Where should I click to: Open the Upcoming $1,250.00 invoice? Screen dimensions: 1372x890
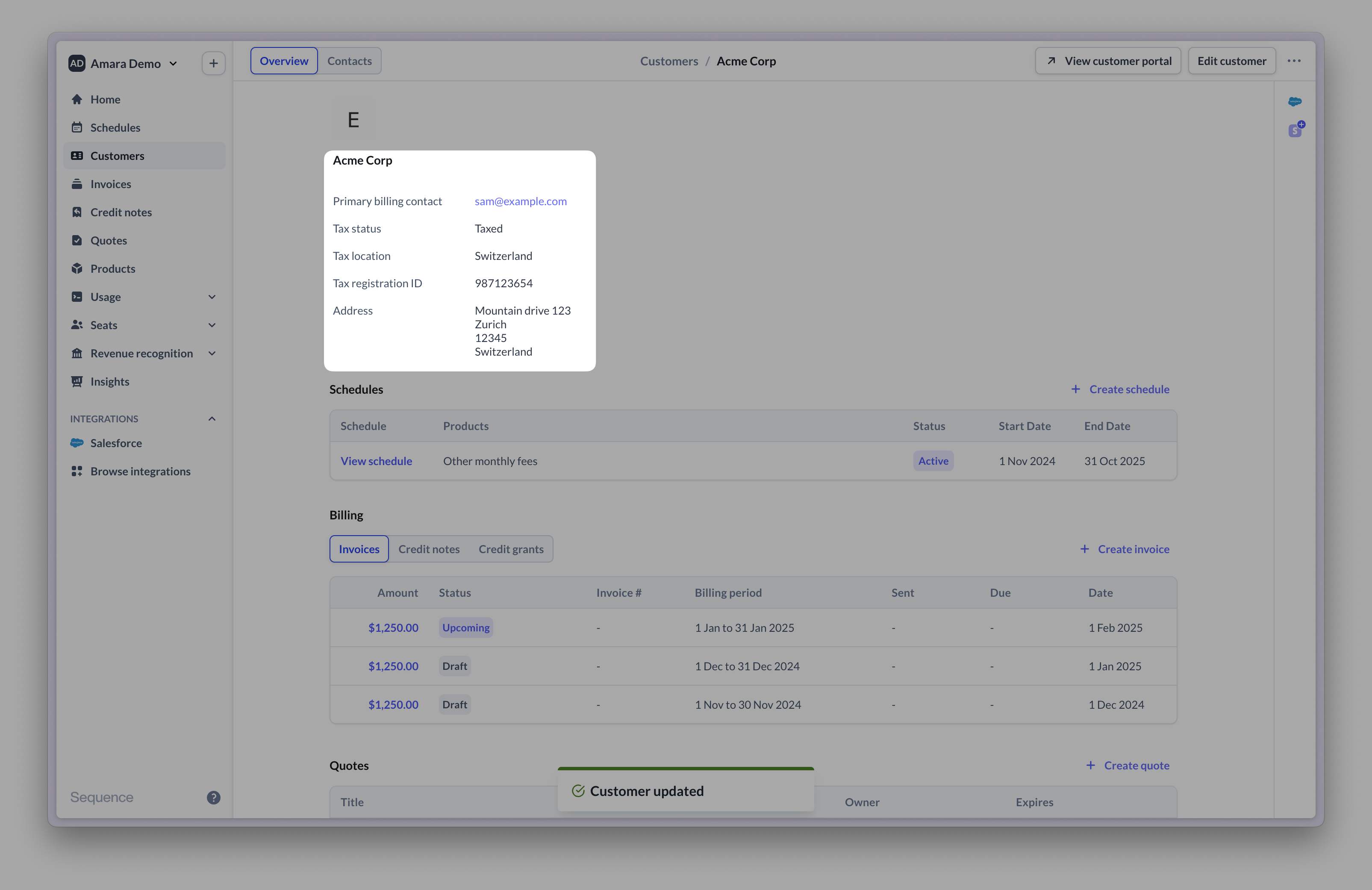pos(393,627)
